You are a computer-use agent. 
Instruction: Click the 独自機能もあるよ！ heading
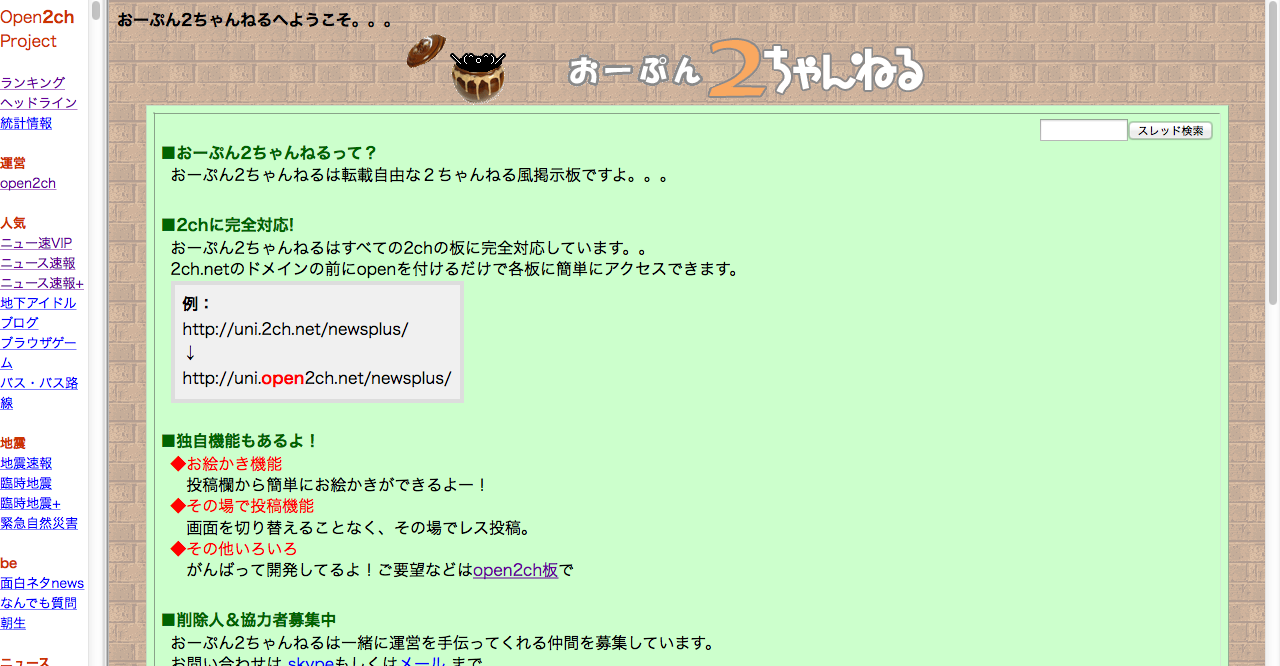click(x=240, y=441)
